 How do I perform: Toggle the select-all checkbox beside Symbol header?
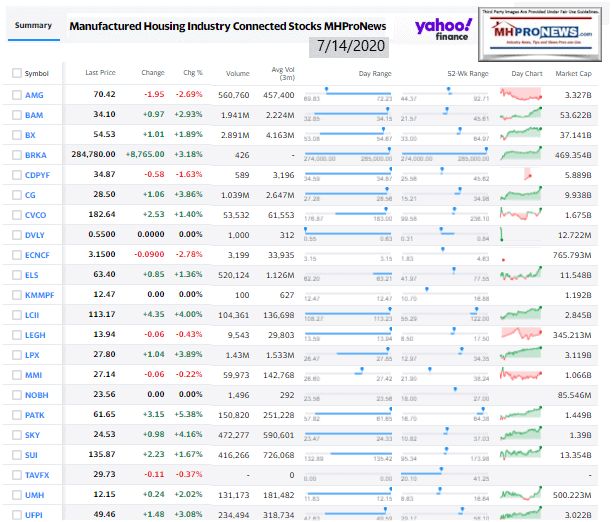point(16,73)
